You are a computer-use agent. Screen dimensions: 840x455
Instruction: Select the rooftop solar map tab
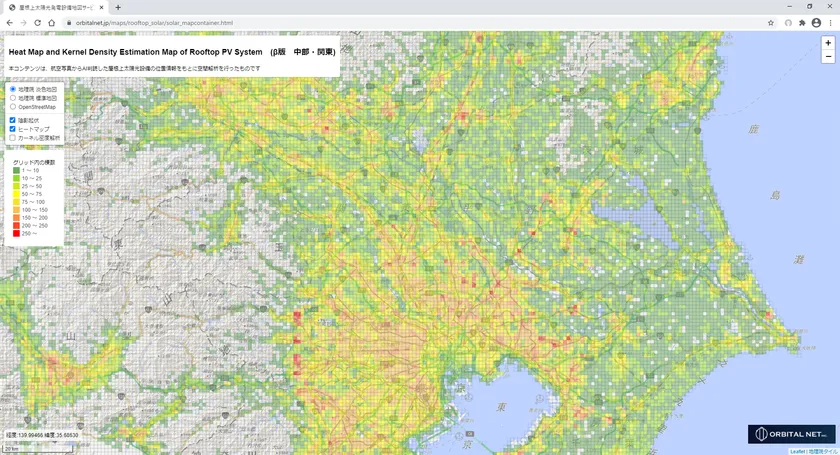[55, 7]
